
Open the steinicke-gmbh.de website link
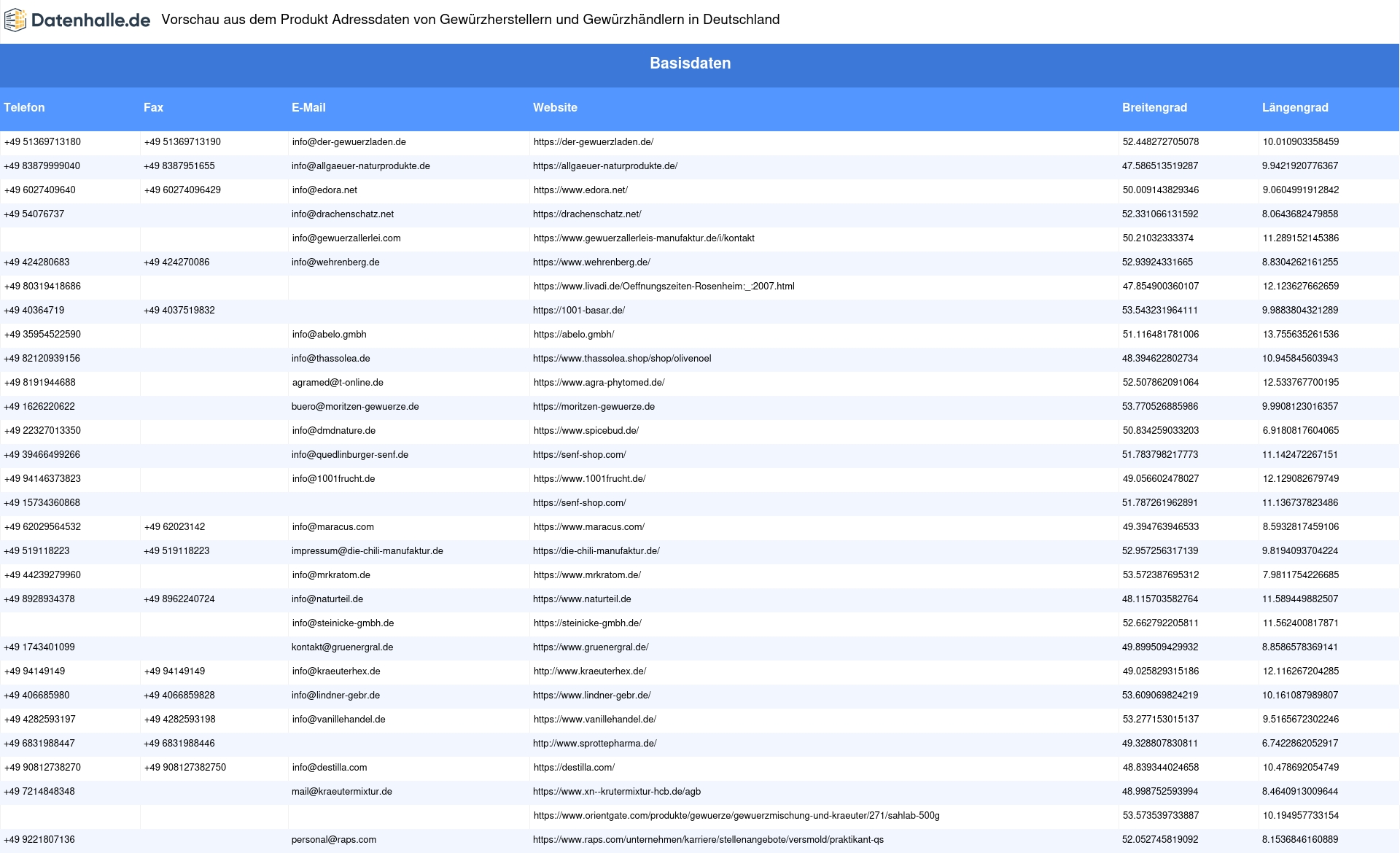coord(588,623)
